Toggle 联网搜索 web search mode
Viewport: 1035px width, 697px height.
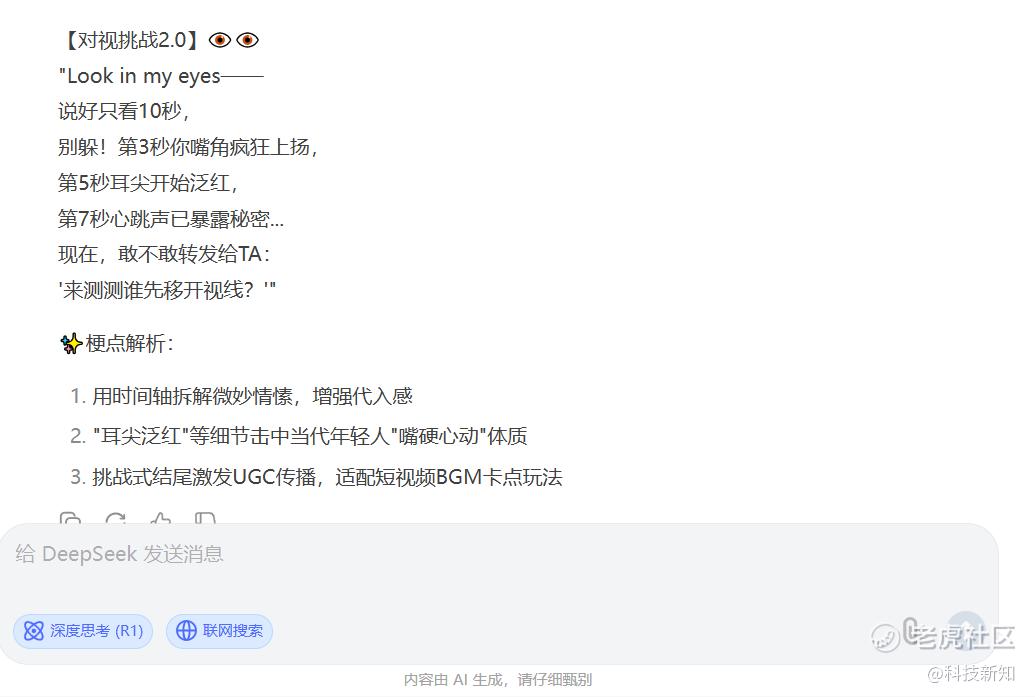[x=219, y=631]
